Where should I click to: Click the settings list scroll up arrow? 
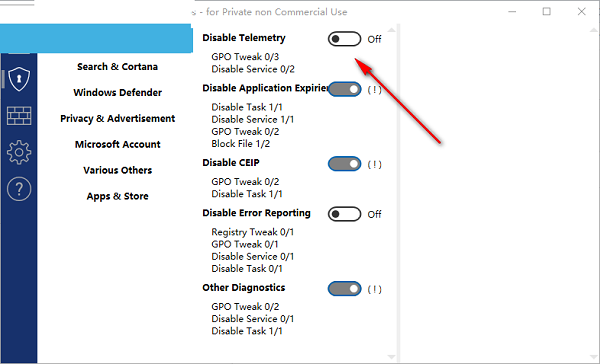(x=391, y=29)
